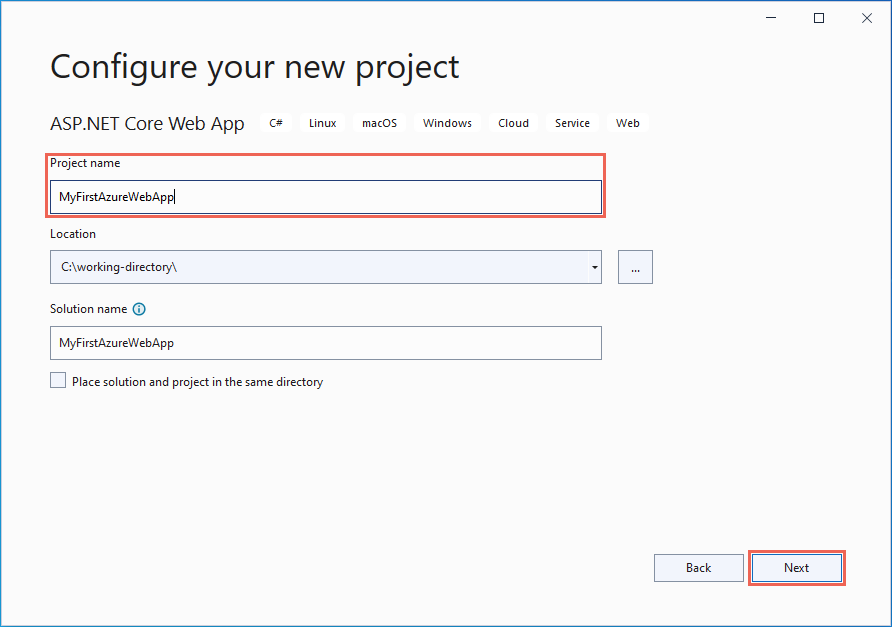
Task: Maximize the configuration dialog window
Action: pyautogui.click(x=819, y=18)
